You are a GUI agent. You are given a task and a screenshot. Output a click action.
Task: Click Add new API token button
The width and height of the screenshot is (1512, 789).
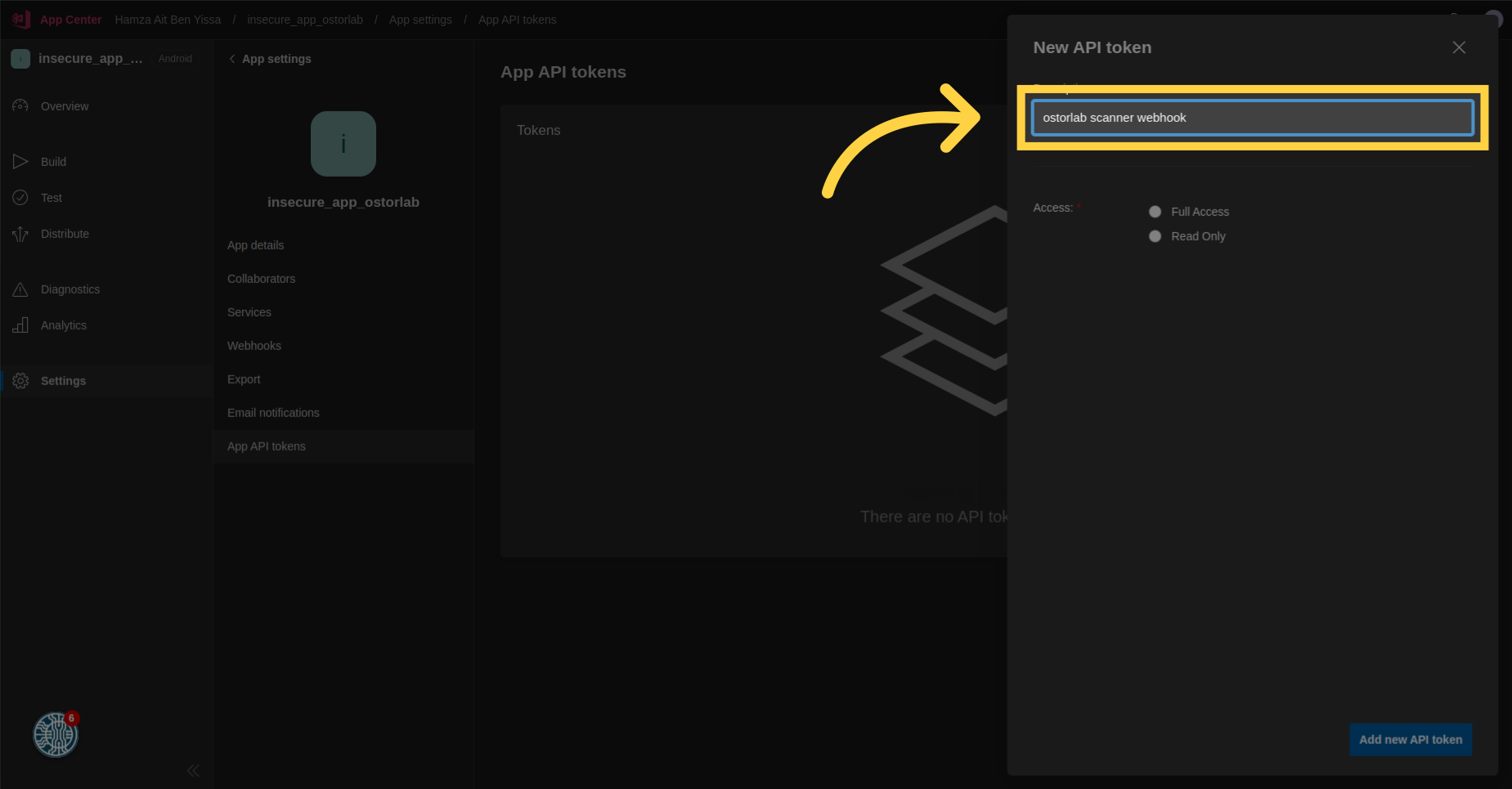[1410, 739]
